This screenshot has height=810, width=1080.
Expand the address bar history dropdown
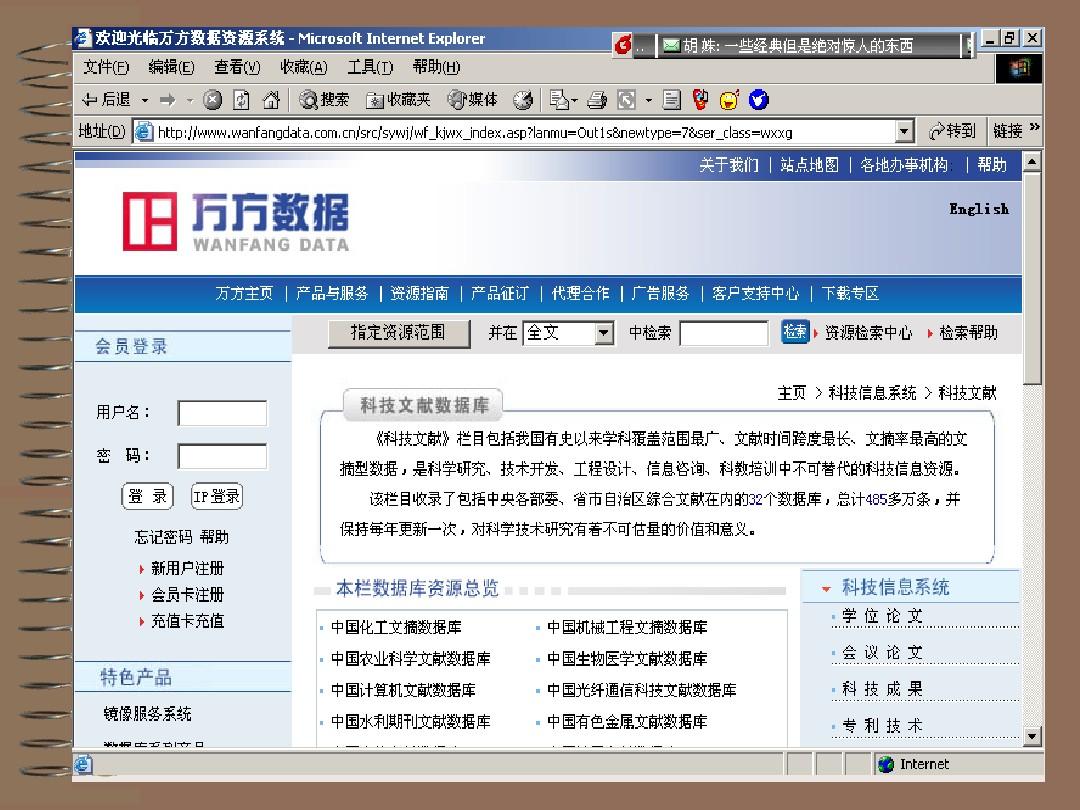click(x=903, y=130)
